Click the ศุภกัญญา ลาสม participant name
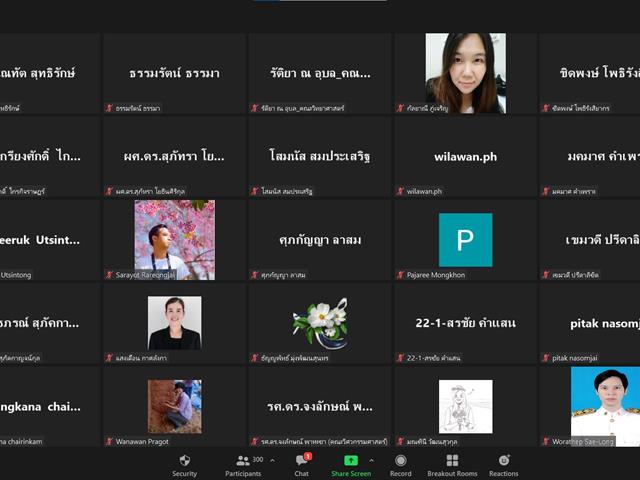Screen dimensions: 640x480 (320, 240)
